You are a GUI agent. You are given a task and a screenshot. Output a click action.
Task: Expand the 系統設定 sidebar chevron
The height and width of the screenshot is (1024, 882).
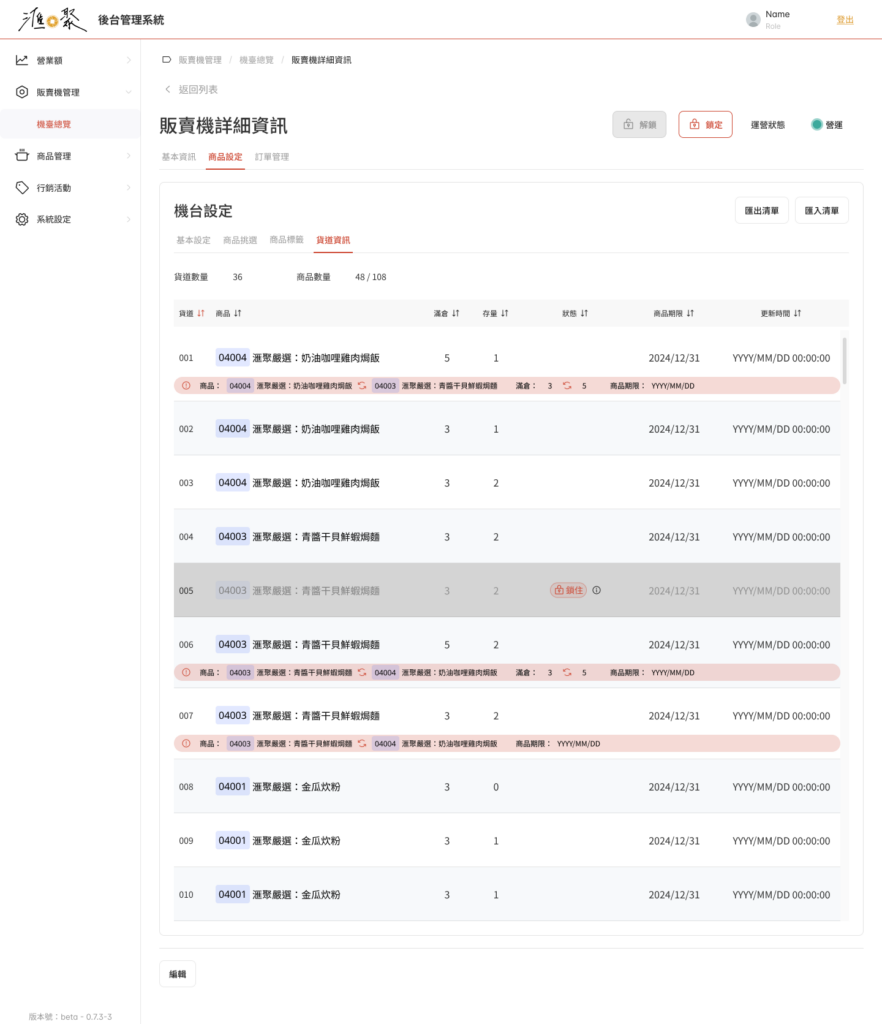[x=128, y=219]
